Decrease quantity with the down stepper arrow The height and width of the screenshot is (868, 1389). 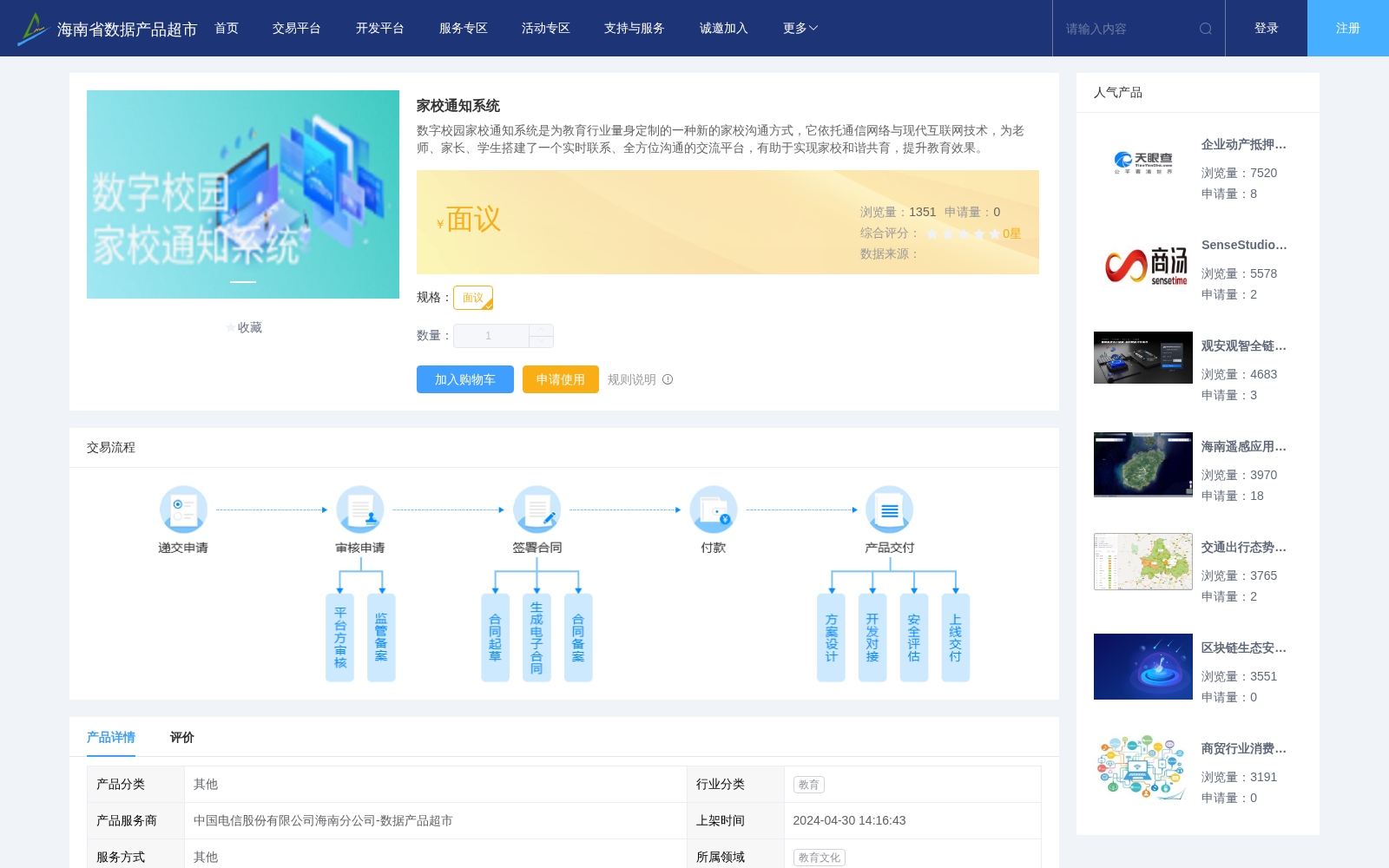[x=541, y=341]
